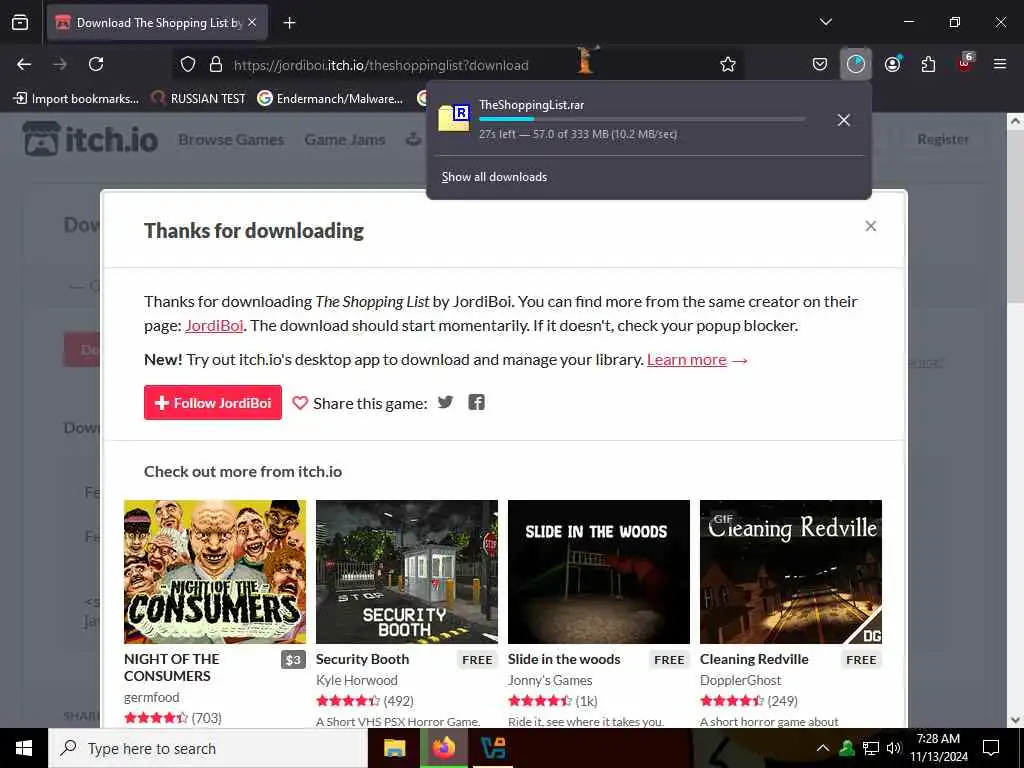The width and height of the screenshot is (1024, 768).
Task: Click the Cleaning Redville title link
Action: click(x=754, y=660)
